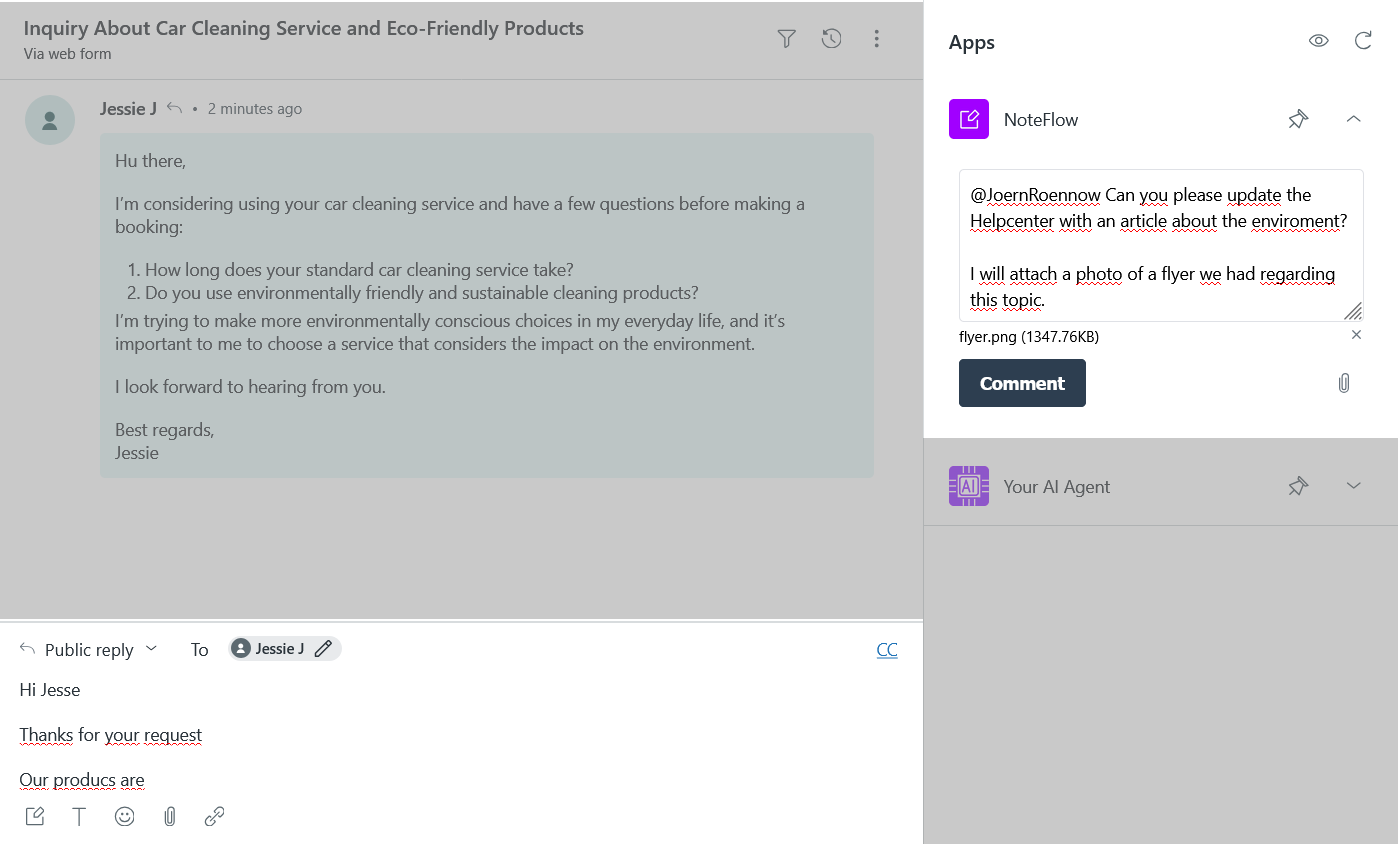The height and width of the screenshot is (845, 1398).
Task: Expand the Your AI Agent panel
Action: click(1353, 485)
